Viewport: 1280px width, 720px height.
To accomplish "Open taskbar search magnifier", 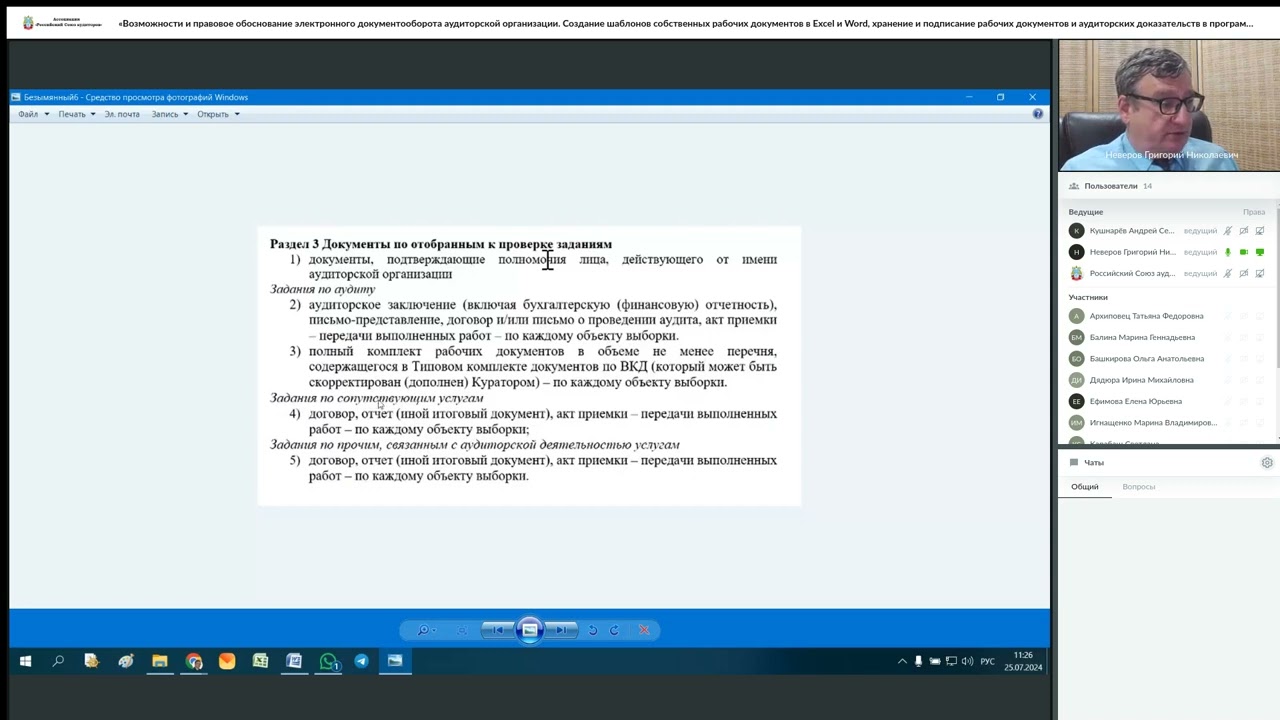I will (58, 661).
